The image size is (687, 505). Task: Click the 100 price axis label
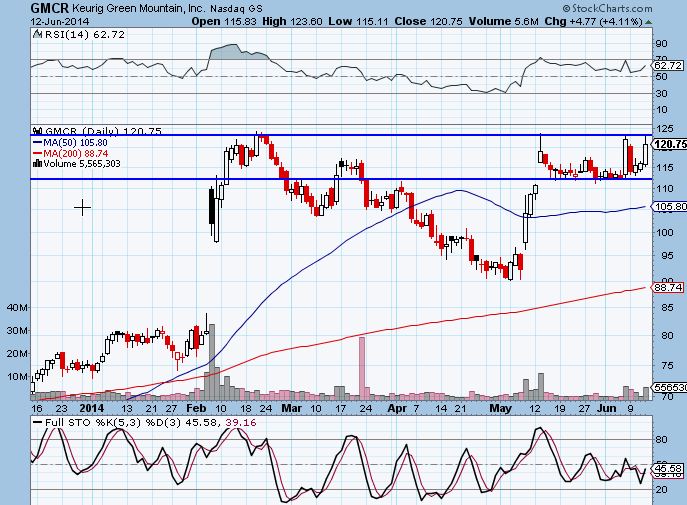pyautogui.click(x=665, y=233)
